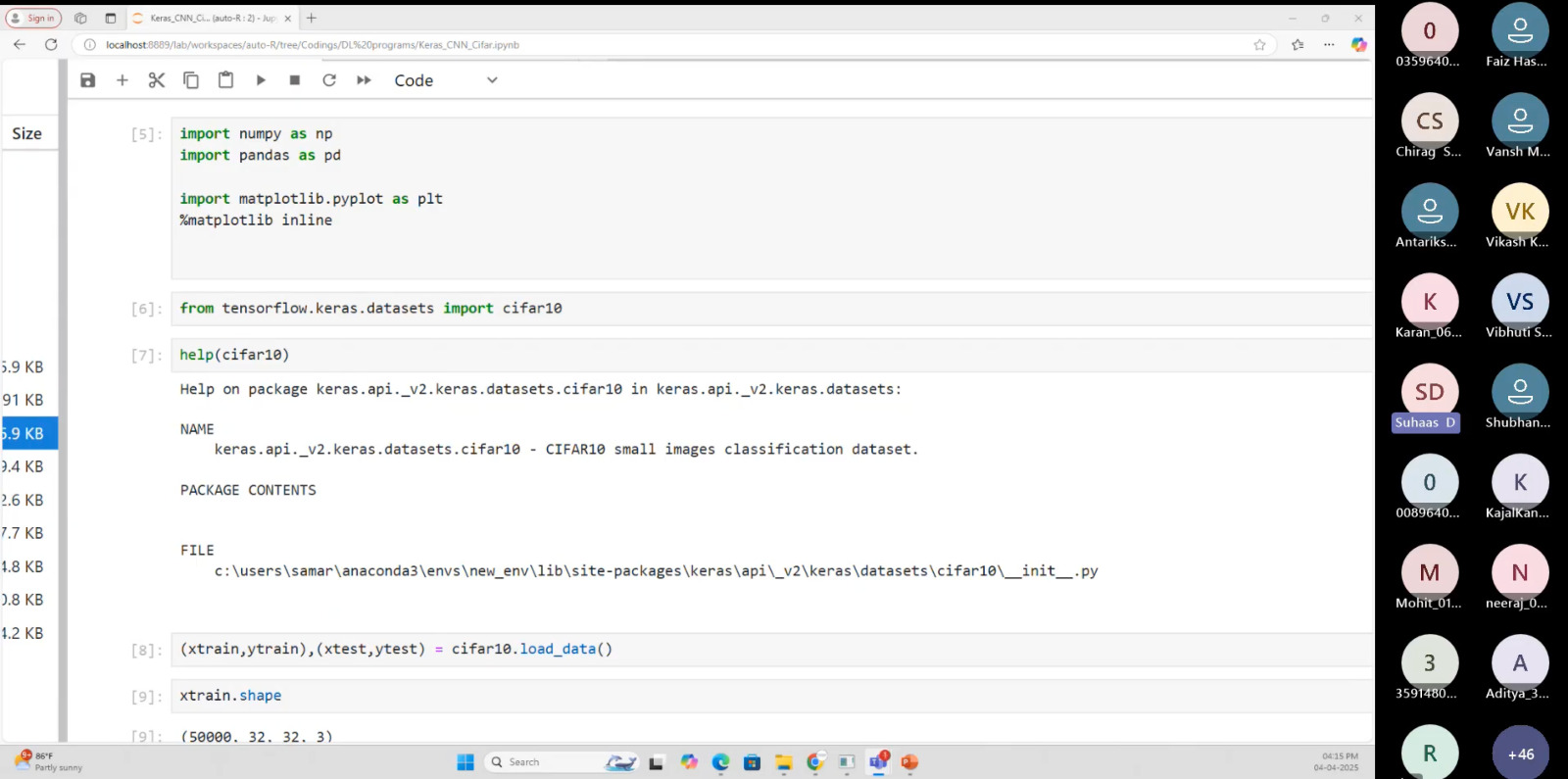Click the Sign in button
The height and width of the screenshot is (779, 1568).
(34, 18)
